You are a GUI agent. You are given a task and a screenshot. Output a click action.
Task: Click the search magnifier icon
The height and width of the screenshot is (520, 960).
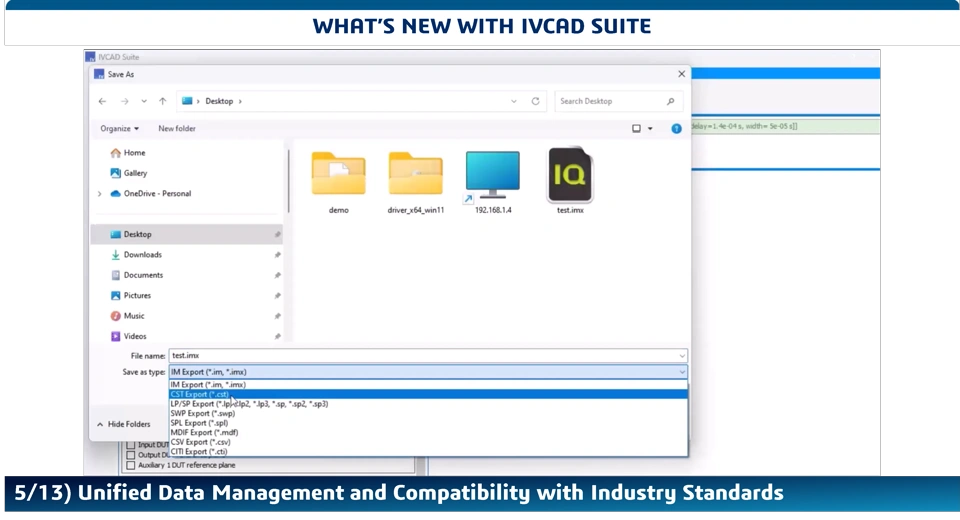(x=670, y=101)
